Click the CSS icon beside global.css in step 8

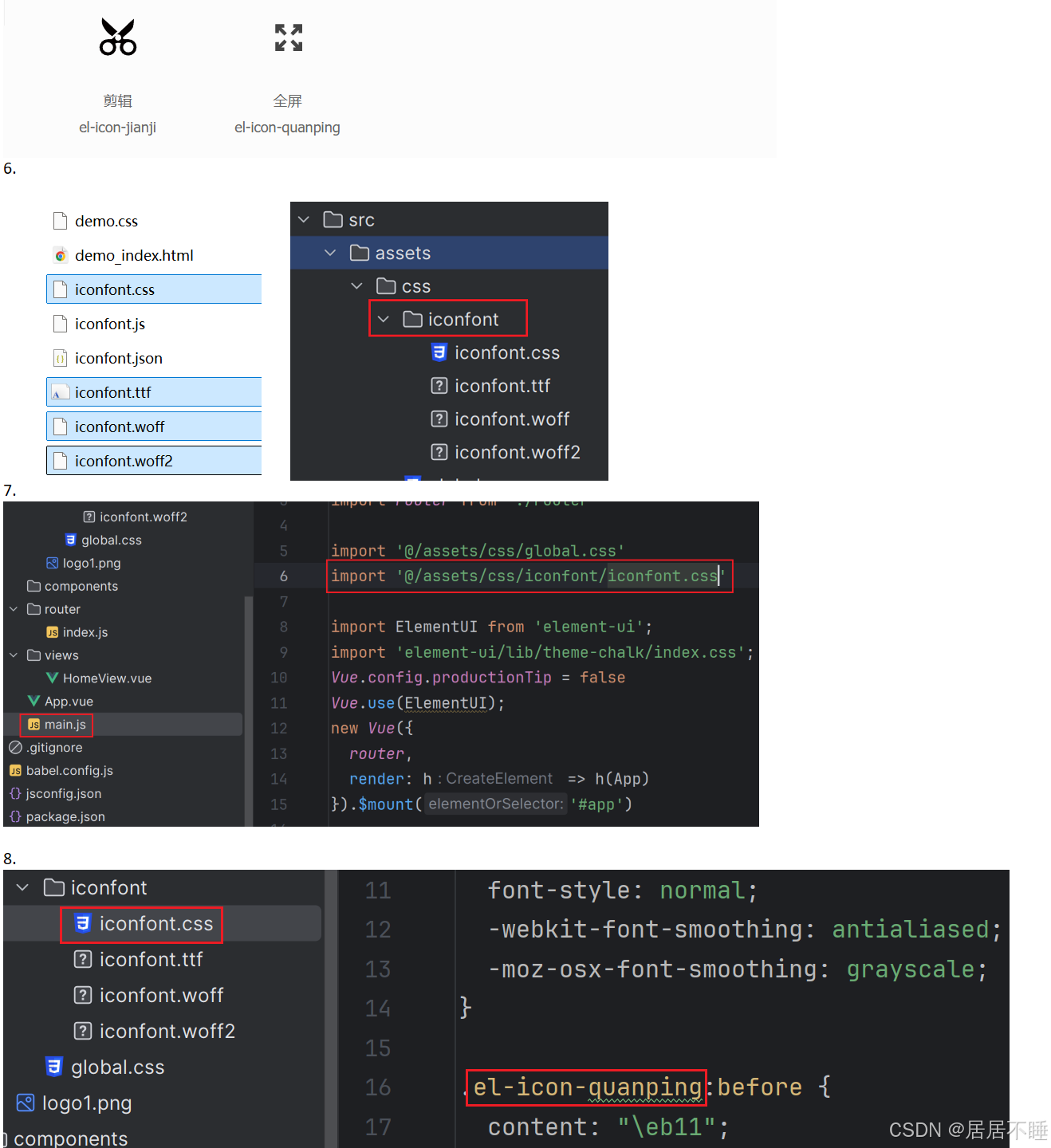click(x=53, y=1067)
